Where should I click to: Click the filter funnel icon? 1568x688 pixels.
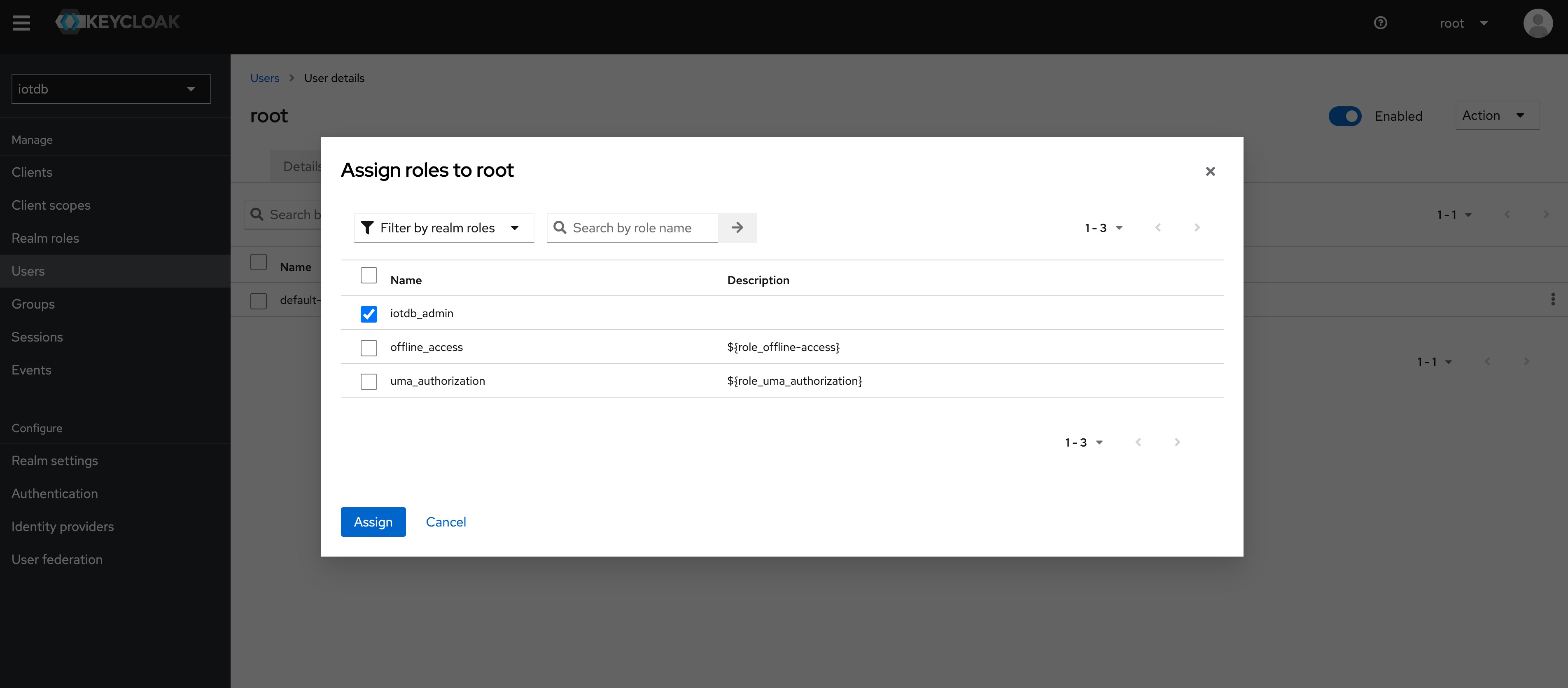(367, 228)
